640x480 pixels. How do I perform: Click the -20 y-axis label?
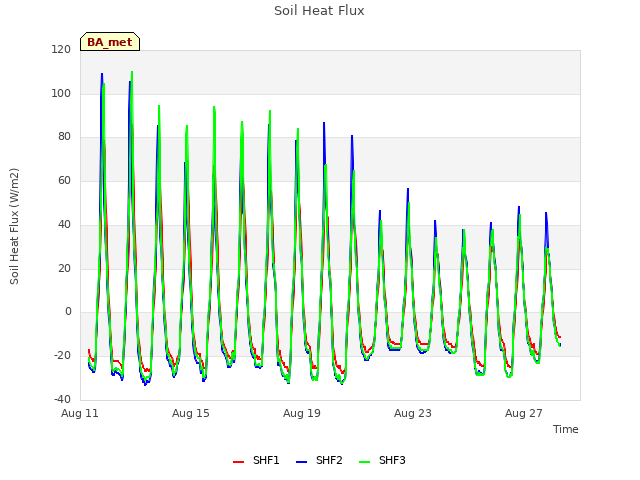[62, 356]
